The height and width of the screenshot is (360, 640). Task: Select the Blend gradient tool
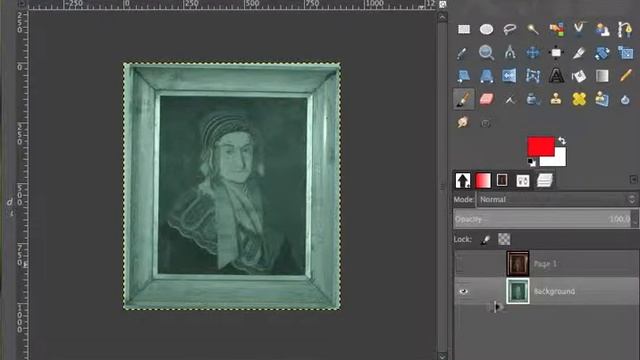(x=602, y=76)
